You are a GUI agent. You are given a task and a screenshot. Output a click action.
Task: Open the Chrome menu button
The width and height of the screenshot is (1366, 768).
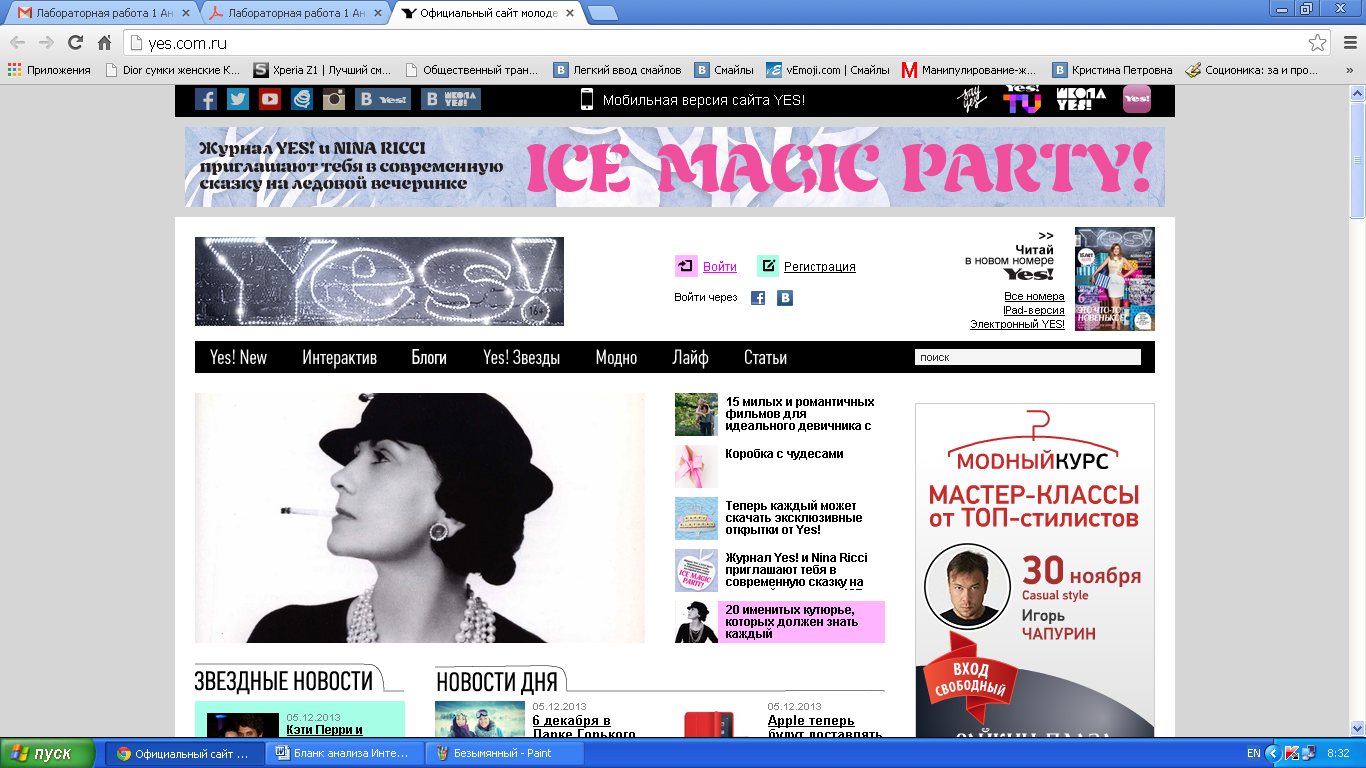tap(1348, 42)
